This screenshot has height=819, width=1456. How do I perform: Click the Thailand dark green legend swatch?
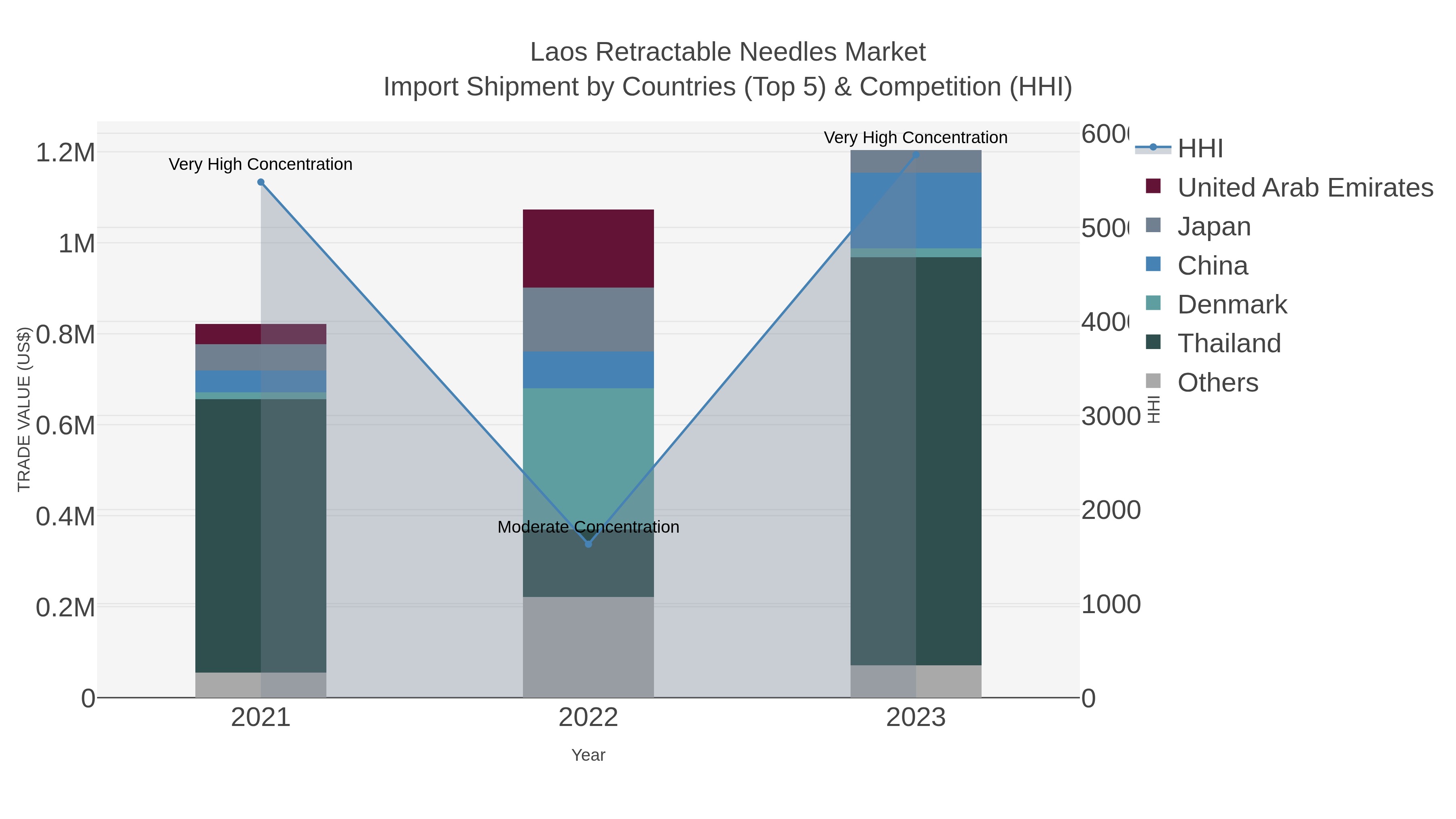1153,342
